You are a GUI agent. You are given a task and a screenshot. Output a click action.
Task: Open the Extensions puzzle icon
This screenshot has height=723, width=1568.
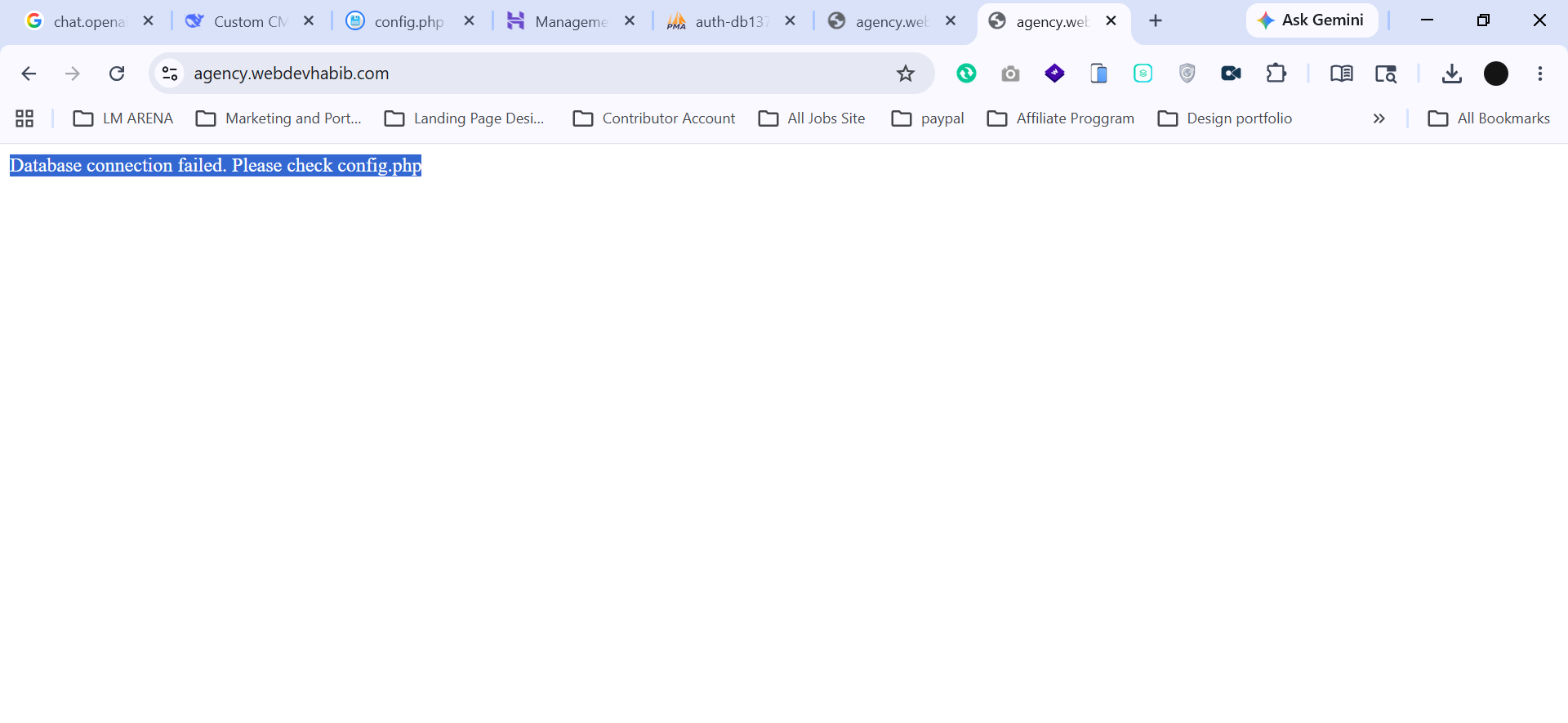pos(1276,74)
